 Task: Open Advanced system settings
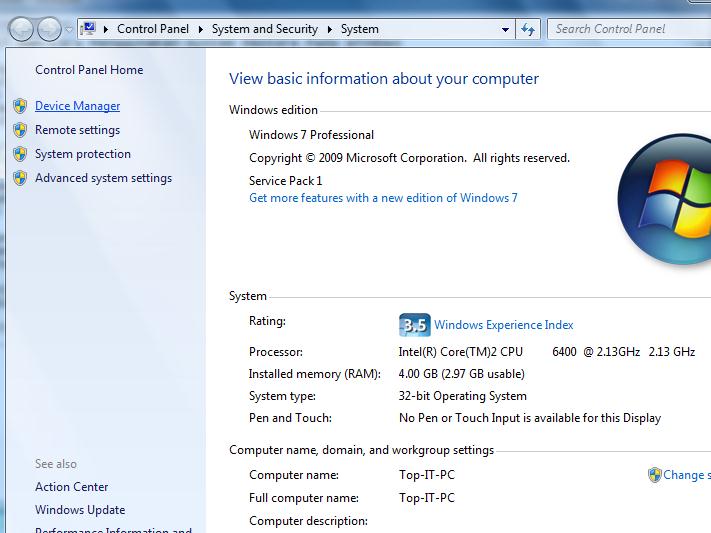104,178
